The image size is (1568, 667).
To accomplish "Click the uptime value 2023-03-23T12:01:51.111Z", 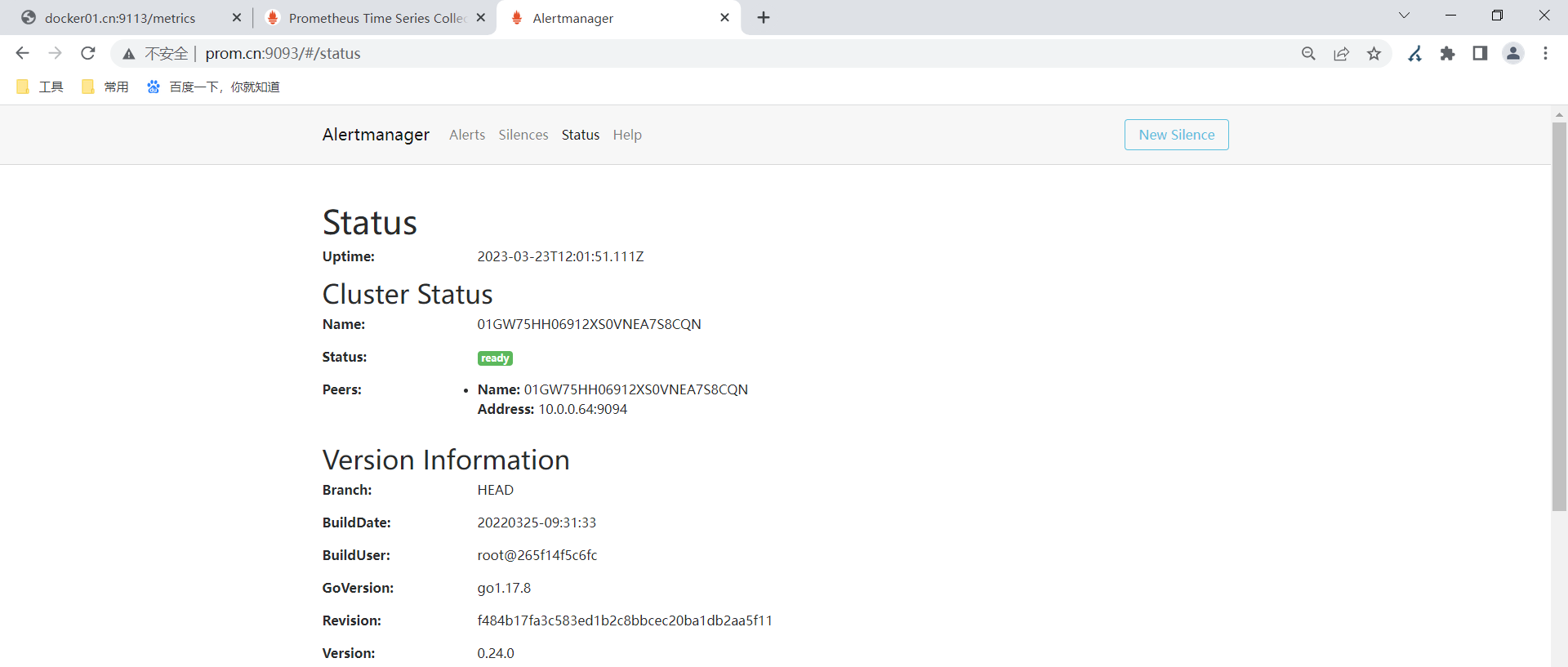I will [x=560, y=256].
